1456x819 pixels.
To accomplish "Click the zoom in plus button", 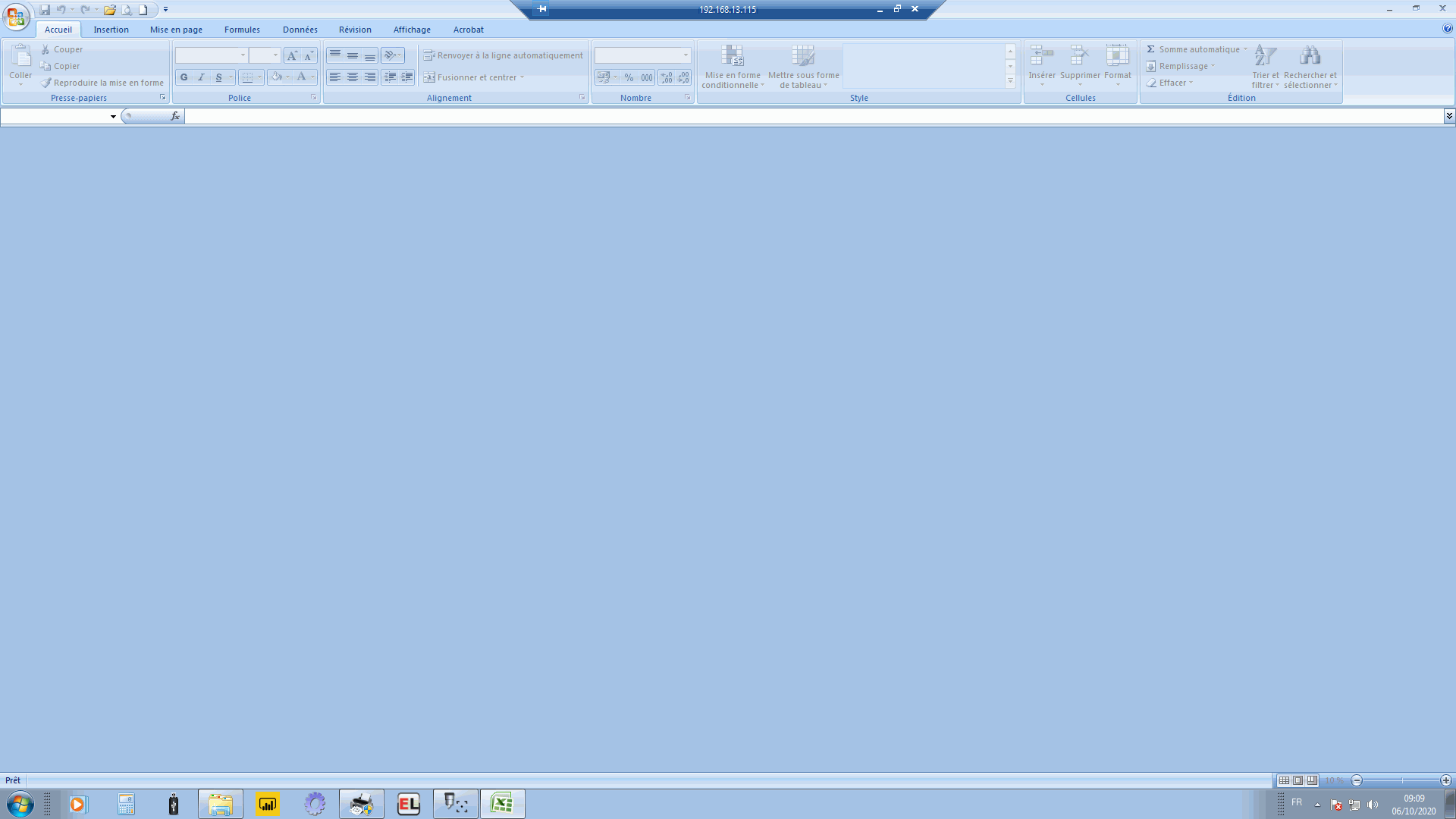I will [x=1445, y=780].
